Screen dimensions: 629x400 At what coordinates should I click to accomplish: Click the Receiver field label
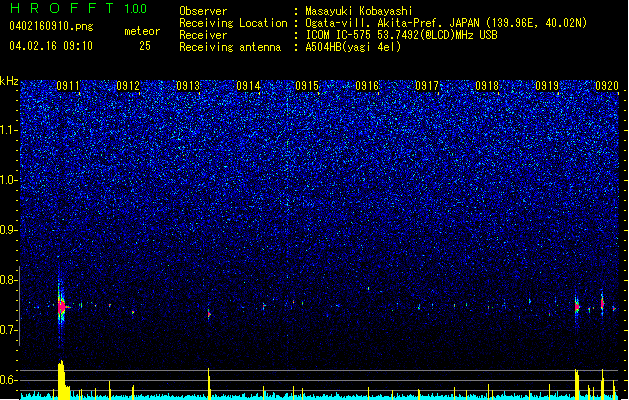tap(203, 35)
